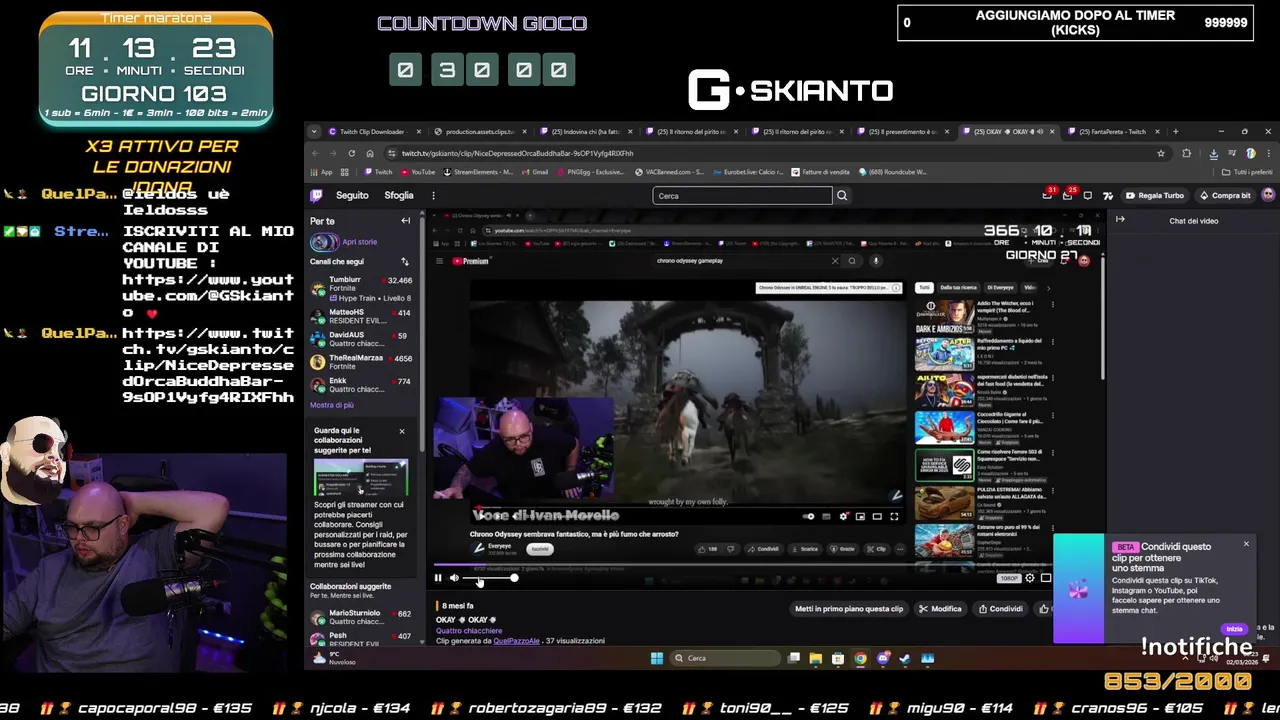The height and width of the screenshot is (720, 1280).
Task: Like the clip with thumbs-up button
Action: point(1043,609)
